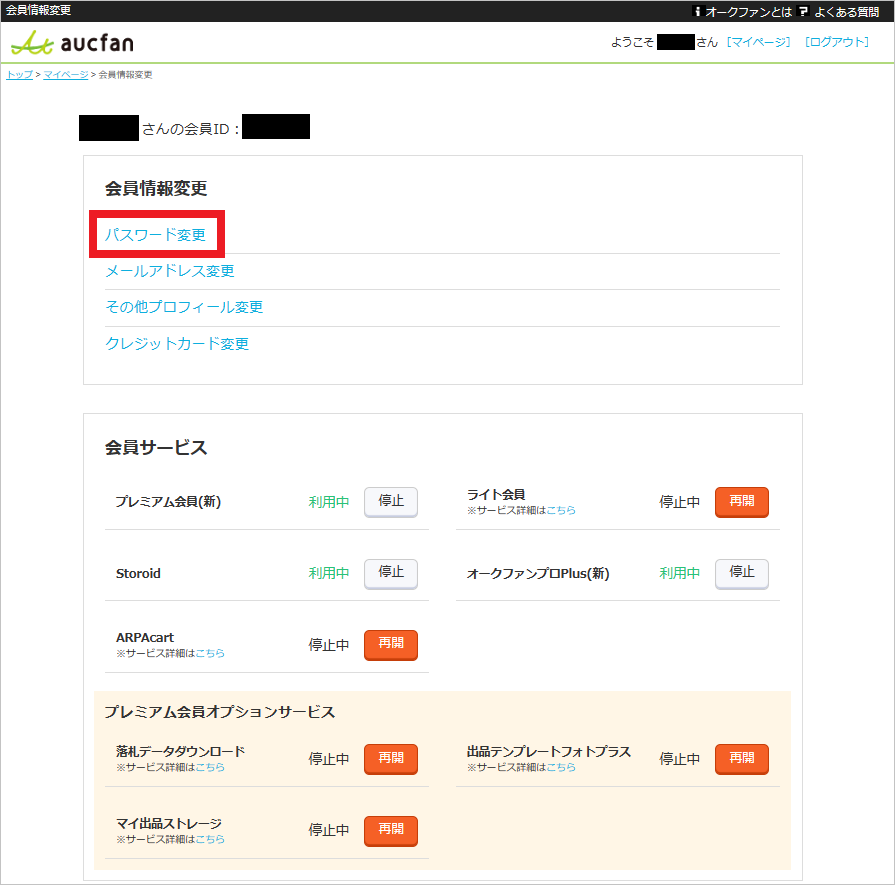895x885 pixels.
Task: Open the オークファンとは link
Action: 748,11
